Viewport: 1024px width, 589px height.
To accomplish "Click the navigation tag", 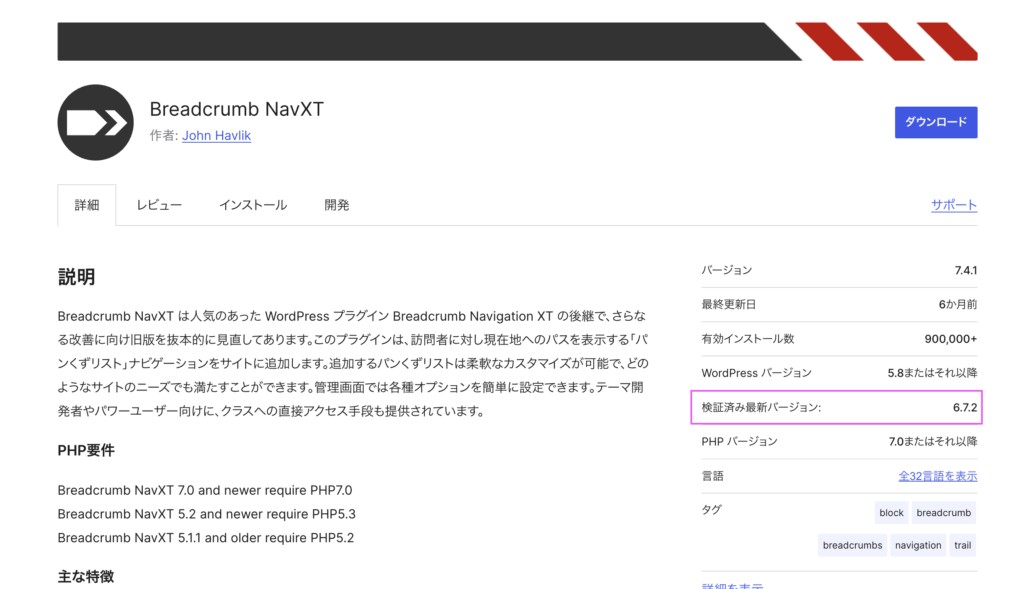I will pyautogui.click(x=918, y=545).
